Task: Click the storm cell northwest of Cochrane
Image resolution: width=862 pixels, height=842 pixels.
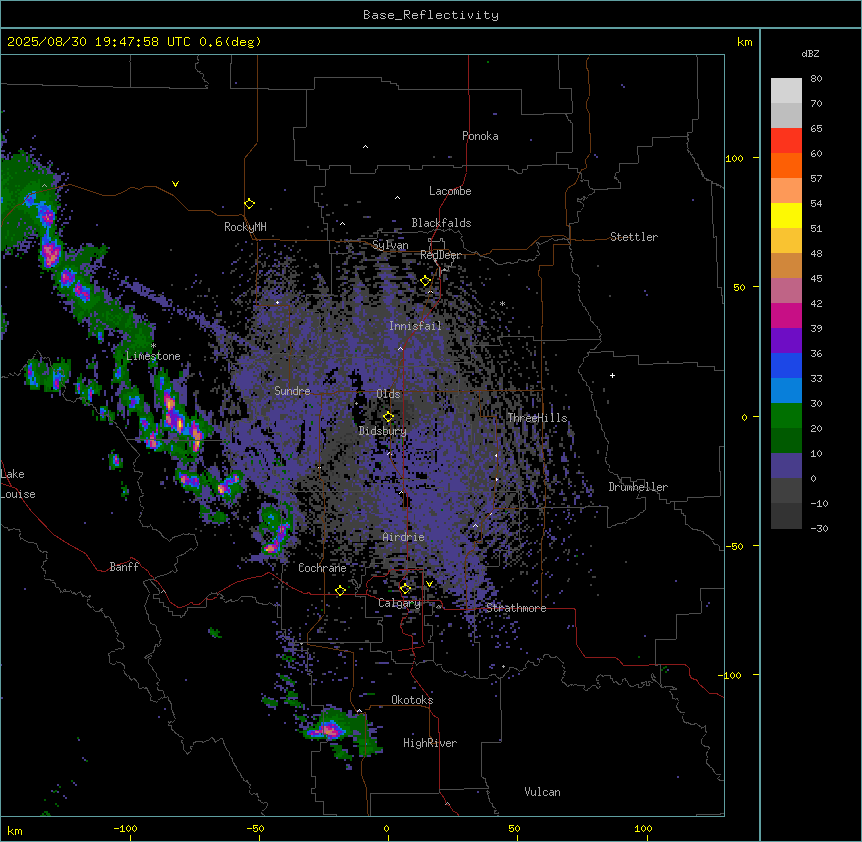Action: [275, 532]
